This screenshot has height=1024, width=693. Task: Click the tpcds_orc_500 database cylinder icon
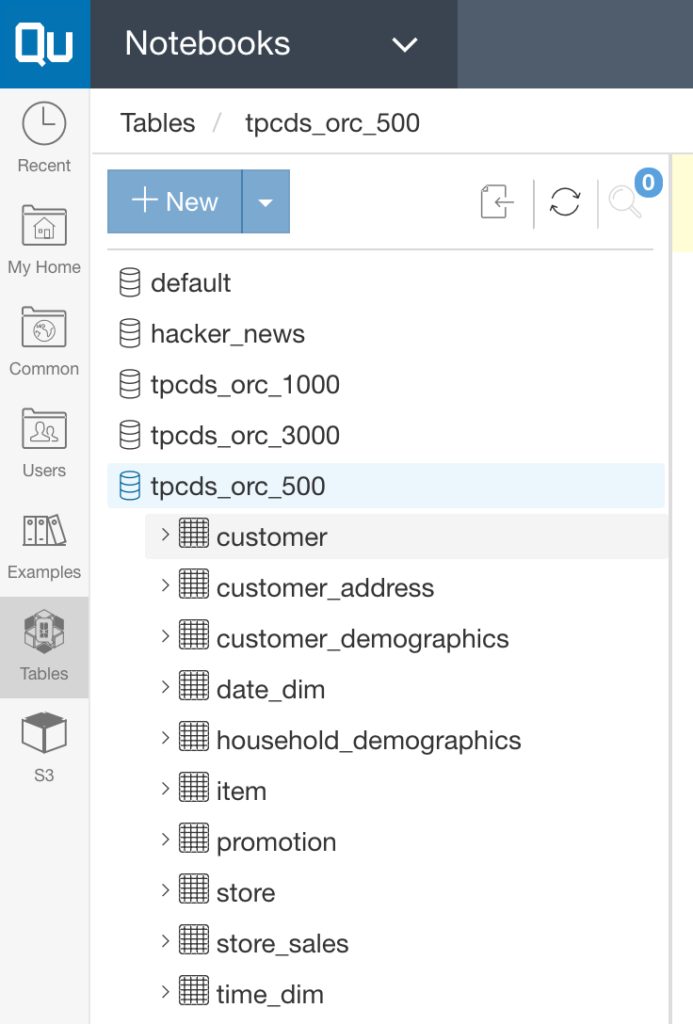(129, 486)
